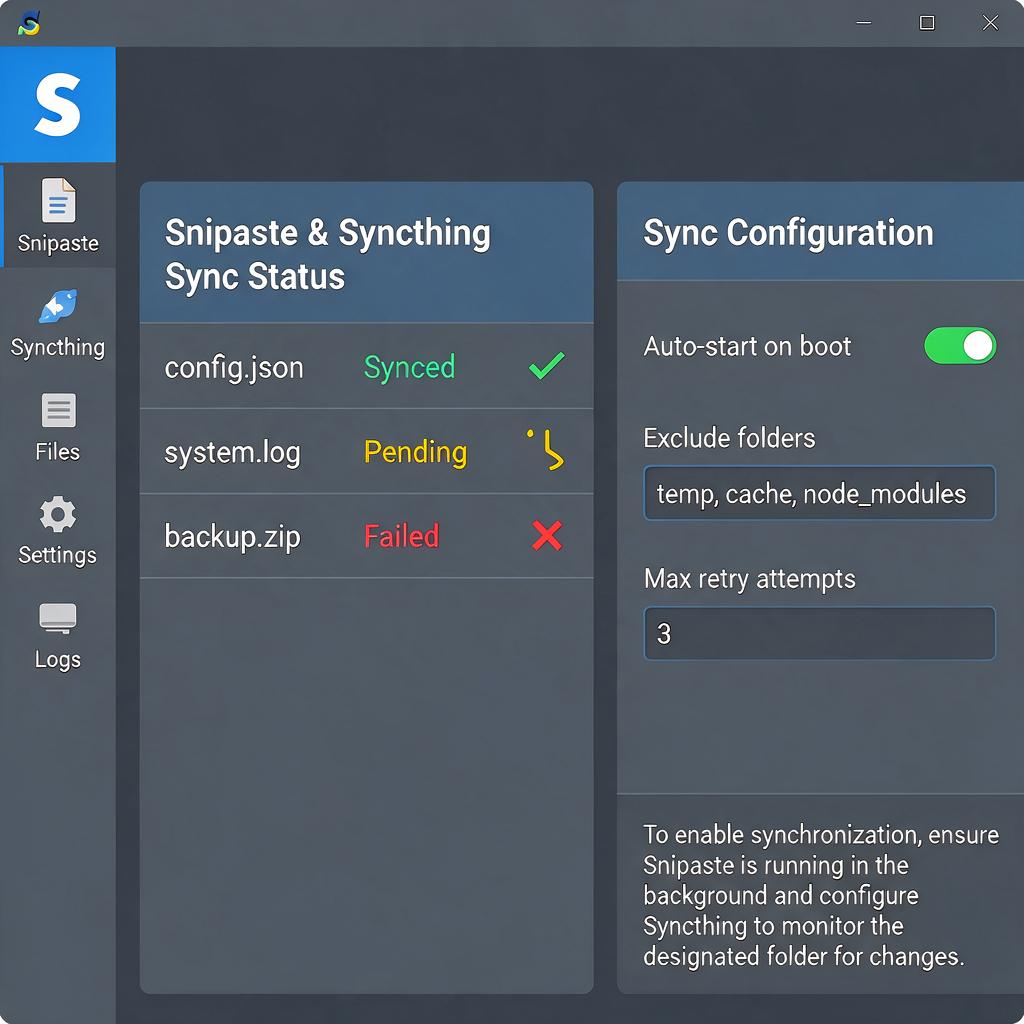Minimize the application window

coord(864,23)
